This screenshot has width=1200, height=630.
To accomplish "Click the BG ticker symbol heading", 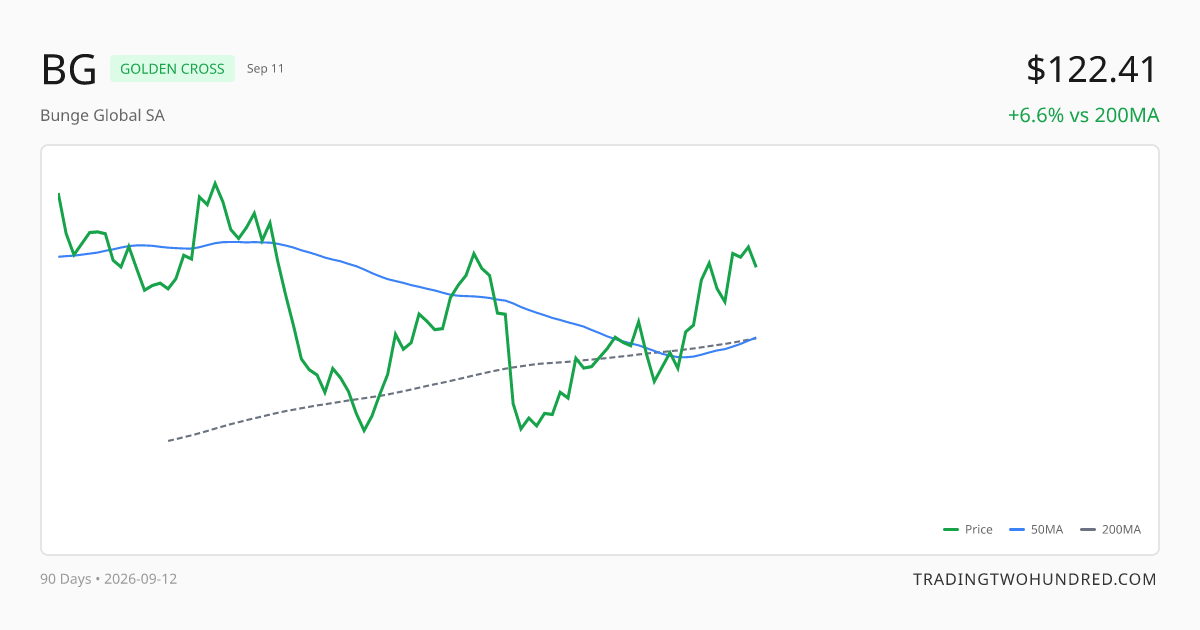I will click(x=69, y=69).
